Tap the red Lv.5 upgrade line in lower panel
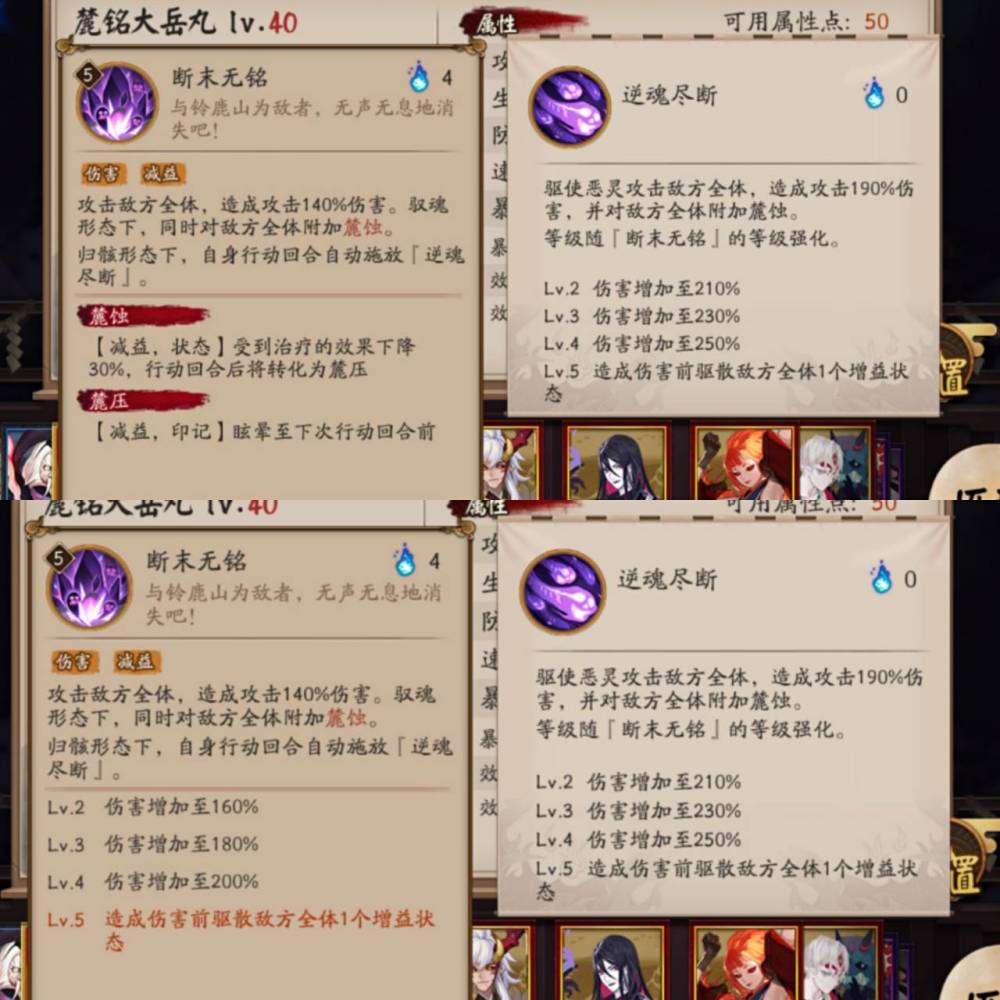1000x1000 pixels. (241, 929)
